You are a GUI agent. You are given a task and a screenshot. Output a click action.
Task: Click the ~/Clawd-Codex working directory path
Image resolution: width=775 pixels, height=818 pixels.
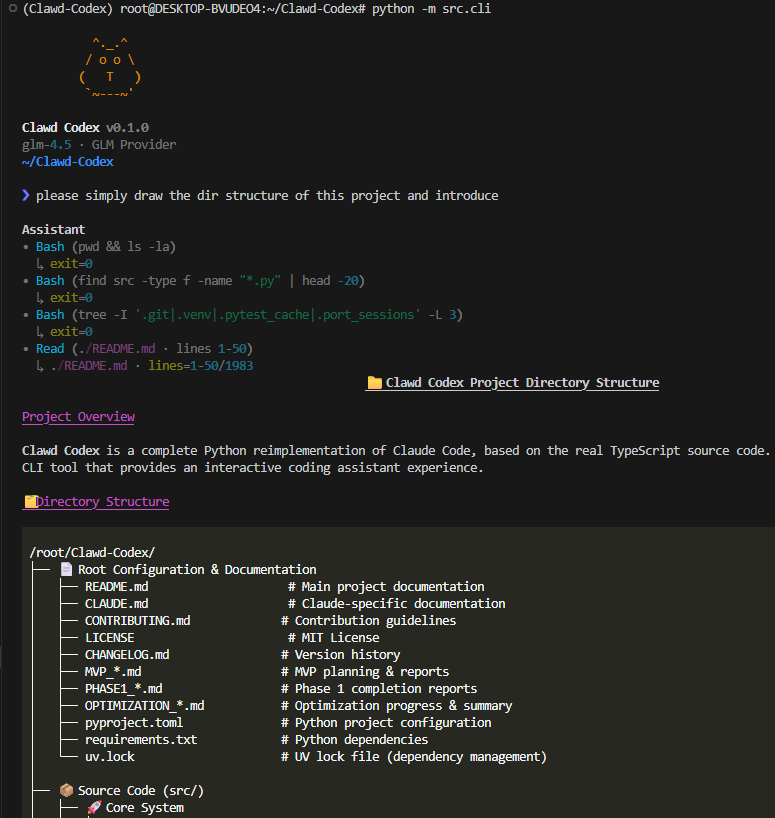click(67, 161)
